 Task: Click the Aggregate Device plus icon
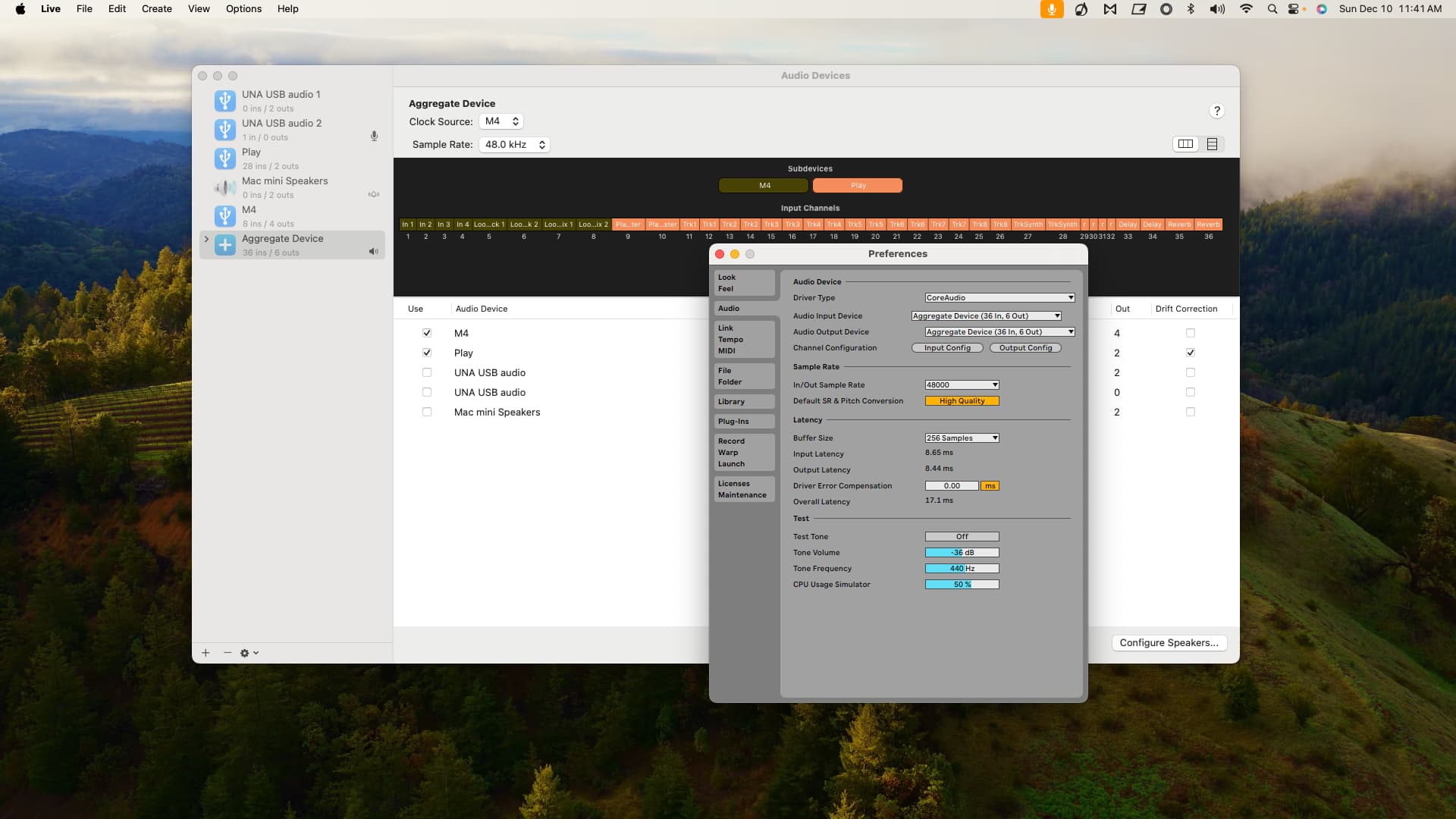point(224,245)
